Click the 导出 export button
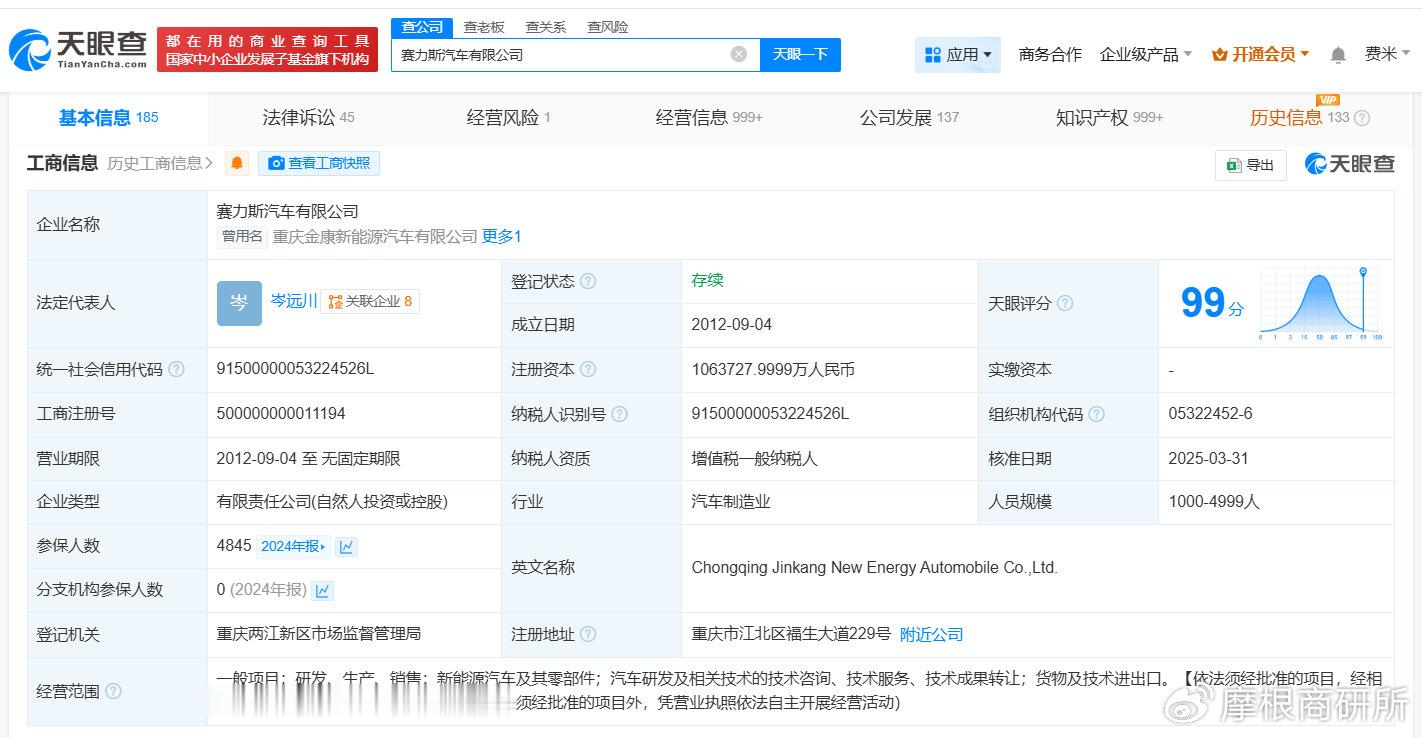Screen dimensions: 1422x738 (1250, 165)
